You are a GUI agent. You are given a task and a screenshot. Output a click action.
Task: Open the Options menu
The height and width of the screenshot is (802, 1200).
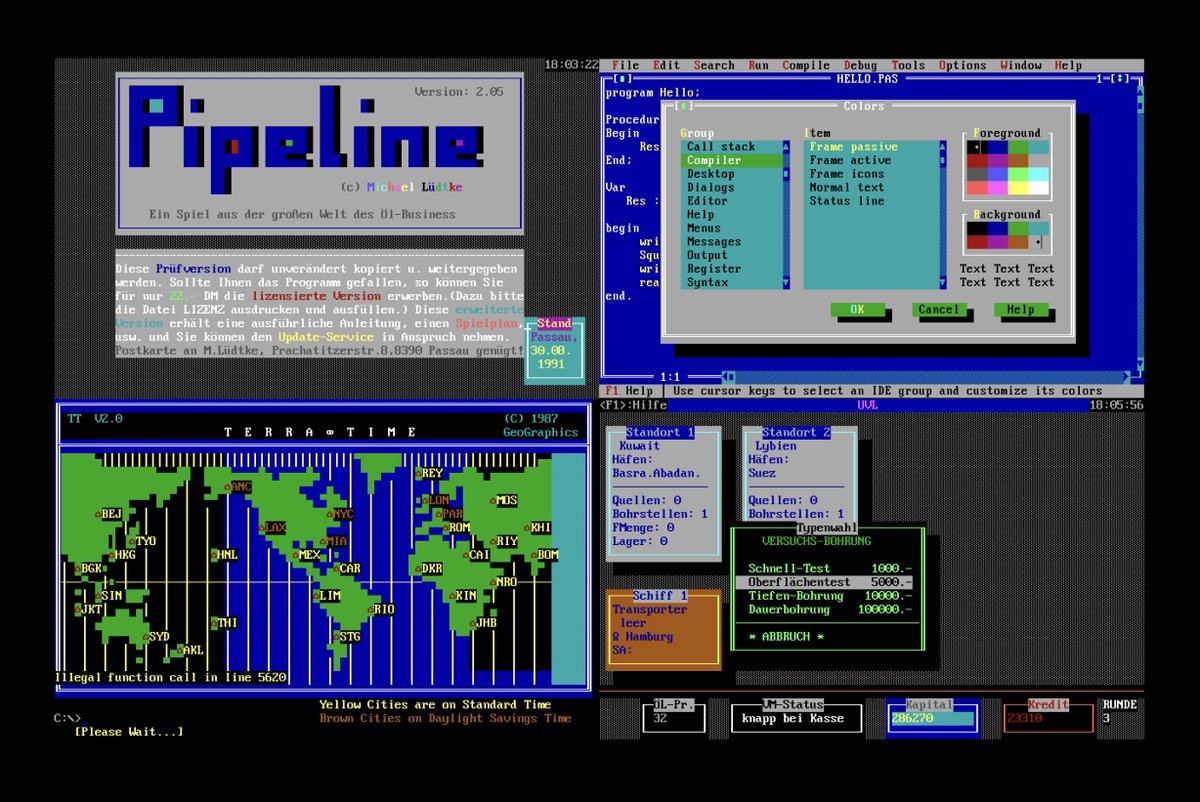pos(962,65)
